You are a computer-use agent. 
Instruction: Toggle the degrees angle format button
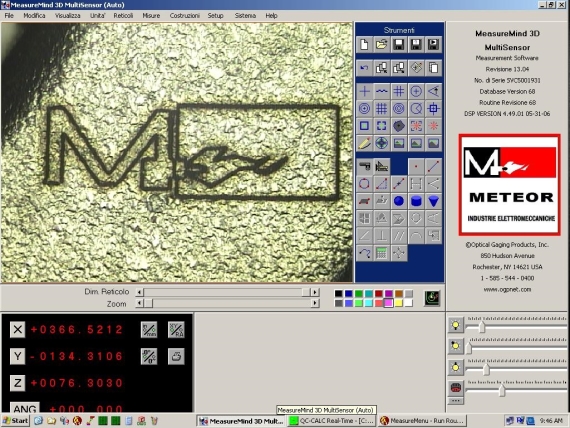point(149,356)
